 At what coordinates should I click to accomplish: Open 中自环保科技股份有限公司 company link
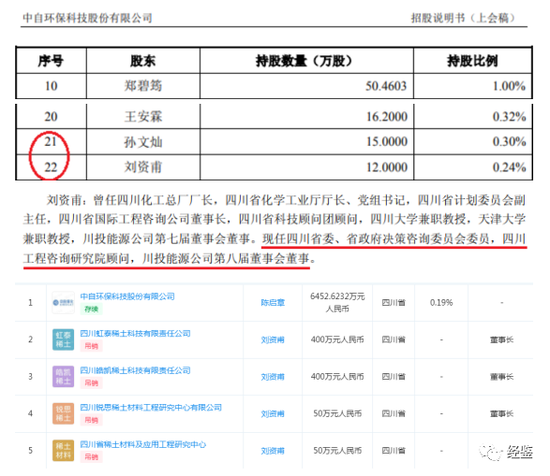pos(127,296)
